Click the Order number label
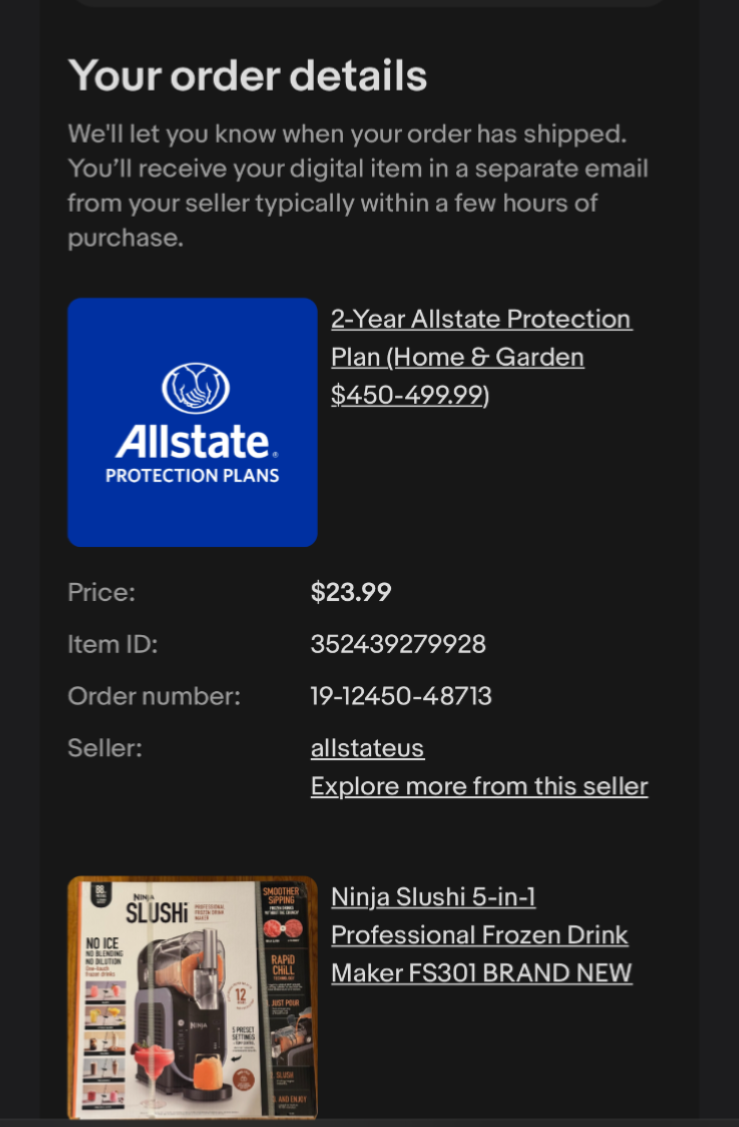739x1127 pixels. coord(154,696)
